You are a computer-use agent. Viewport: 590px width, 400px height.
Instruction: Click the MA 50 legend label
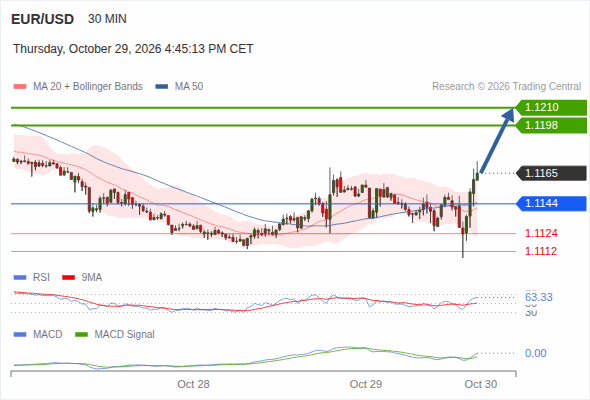pos(189,87)
